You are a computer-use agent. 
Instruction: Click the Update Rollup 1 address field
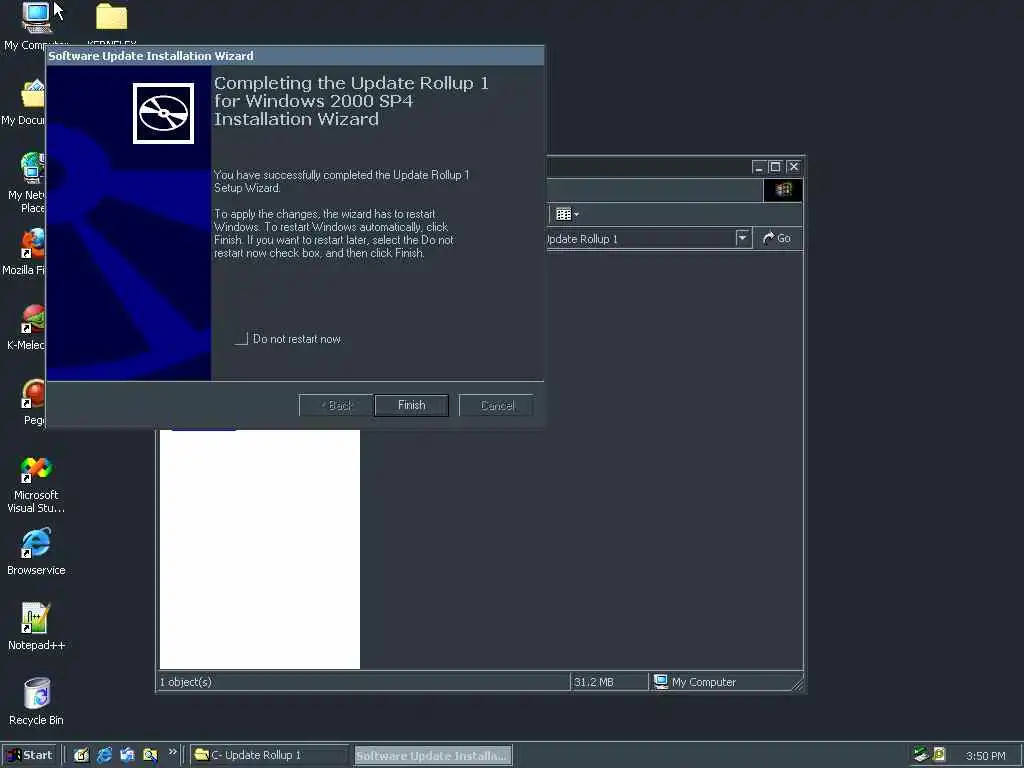pyautogui.click(x=640, y=238)
